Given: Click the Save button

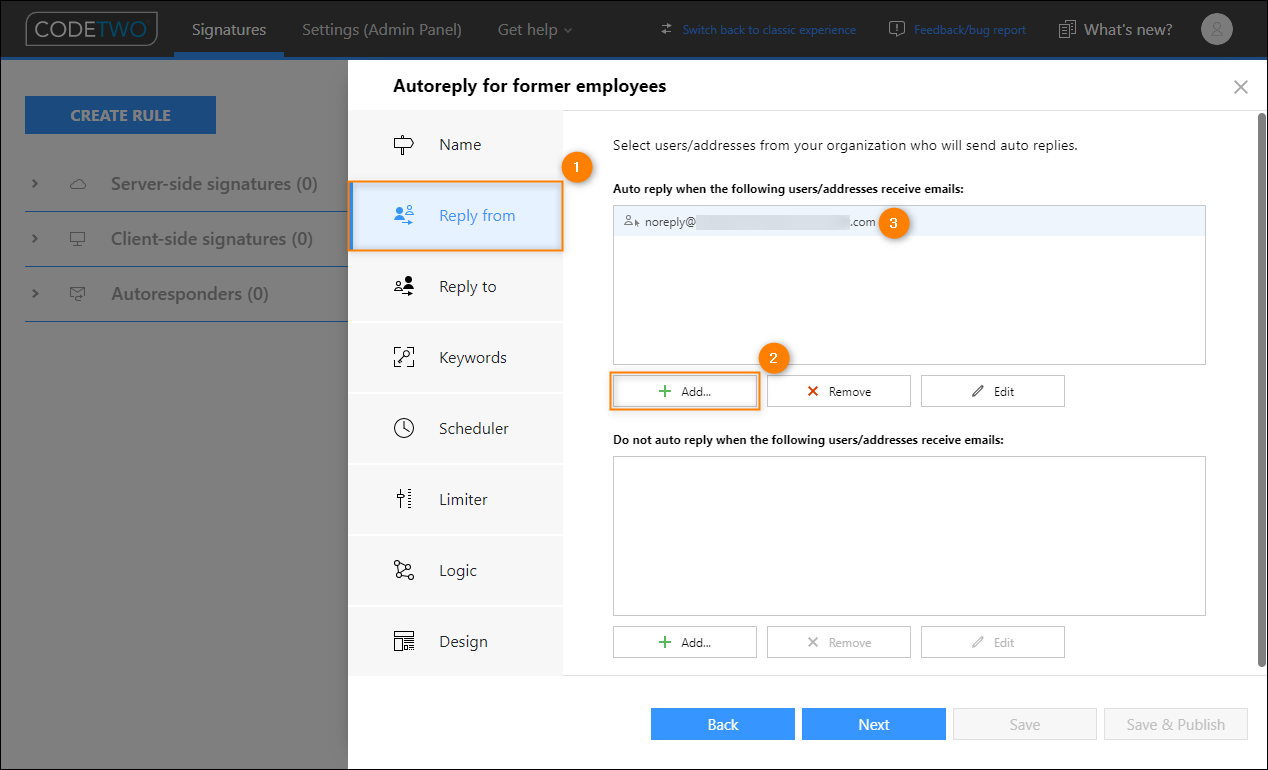Looking at the screenshot, I should point(1025,724).
